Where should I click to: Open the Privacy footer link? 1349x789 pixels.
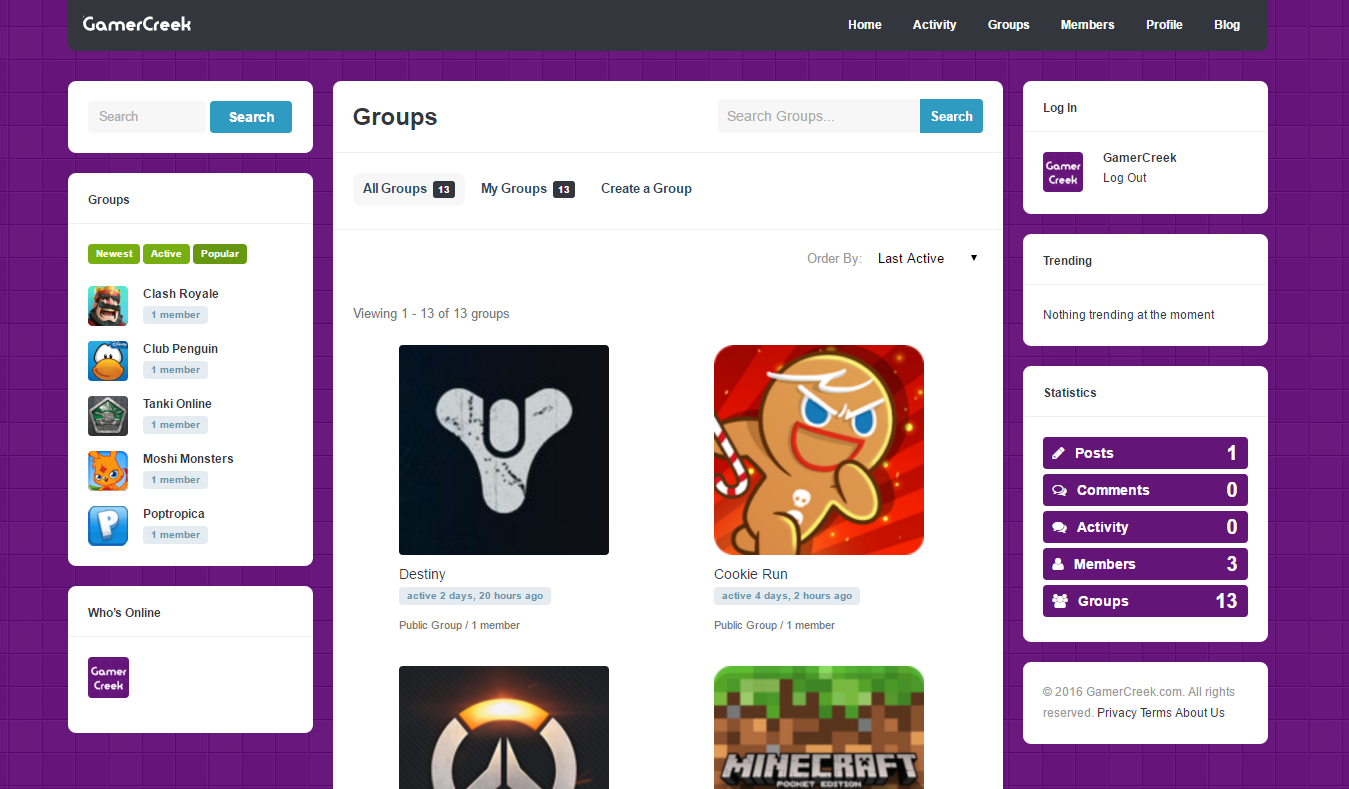[1117, 713]
